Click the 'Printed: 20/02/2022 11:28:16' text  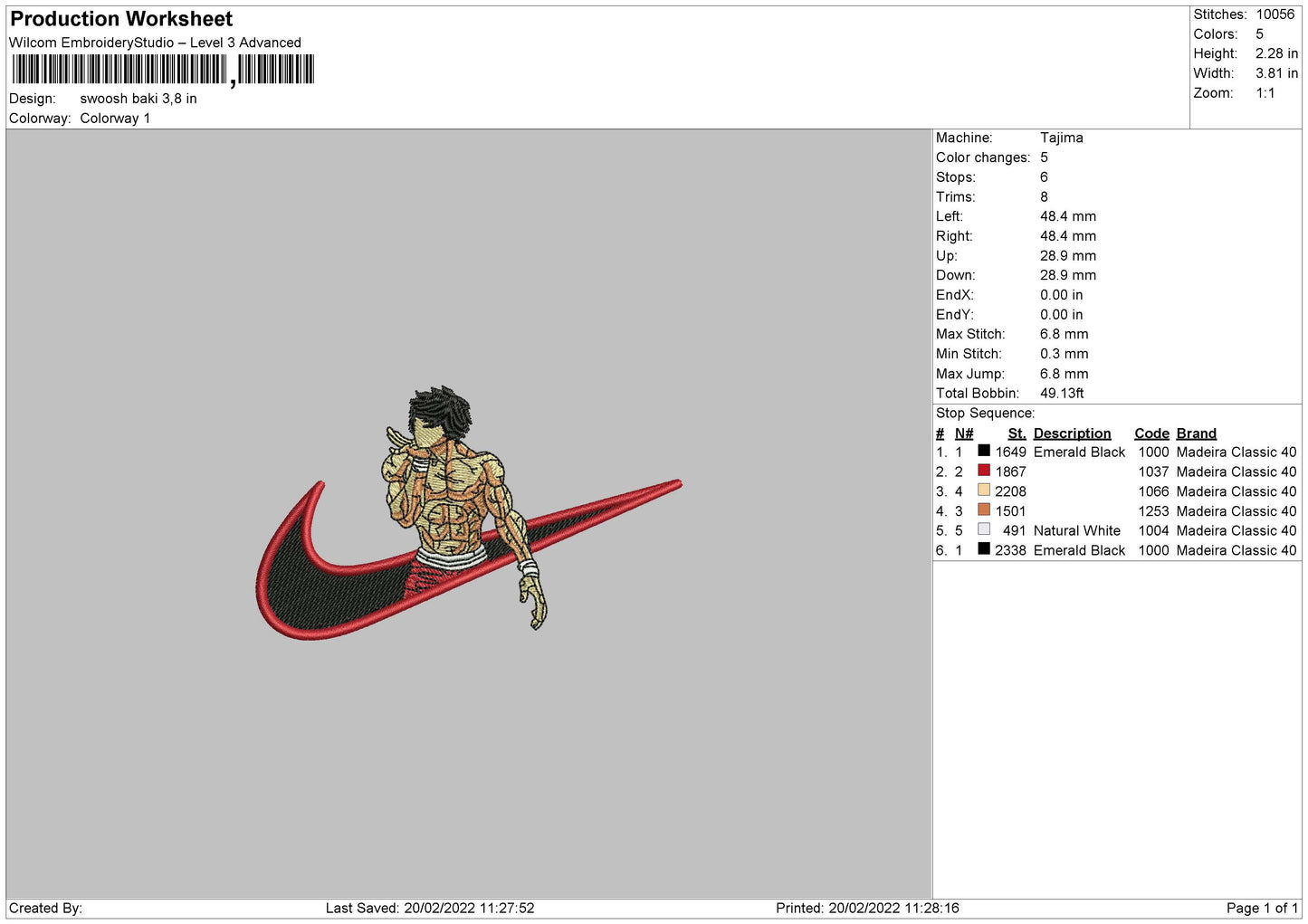867,908
